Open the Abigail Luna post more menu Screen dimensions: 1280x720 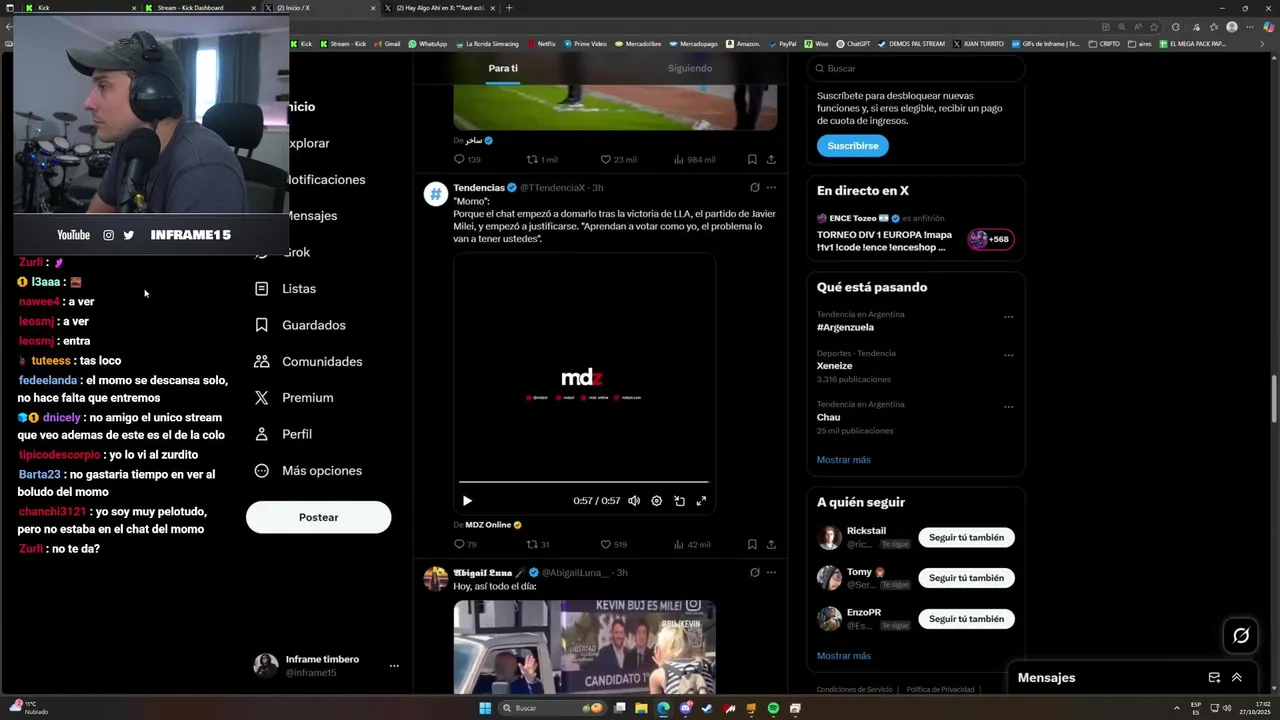(x=771, y=572)
